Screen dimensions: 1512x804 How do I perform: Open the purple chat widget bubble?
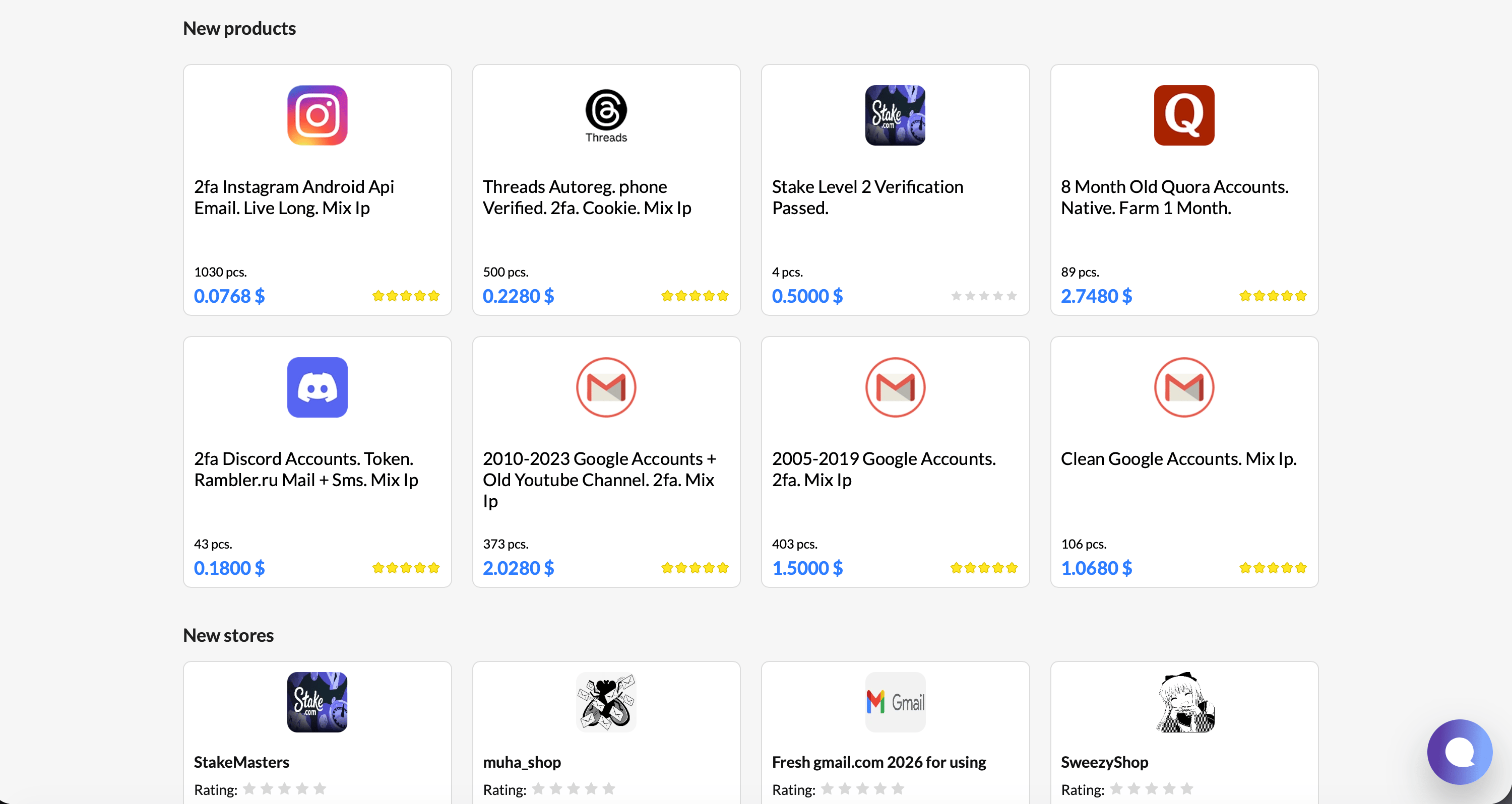click(1460, 752)
